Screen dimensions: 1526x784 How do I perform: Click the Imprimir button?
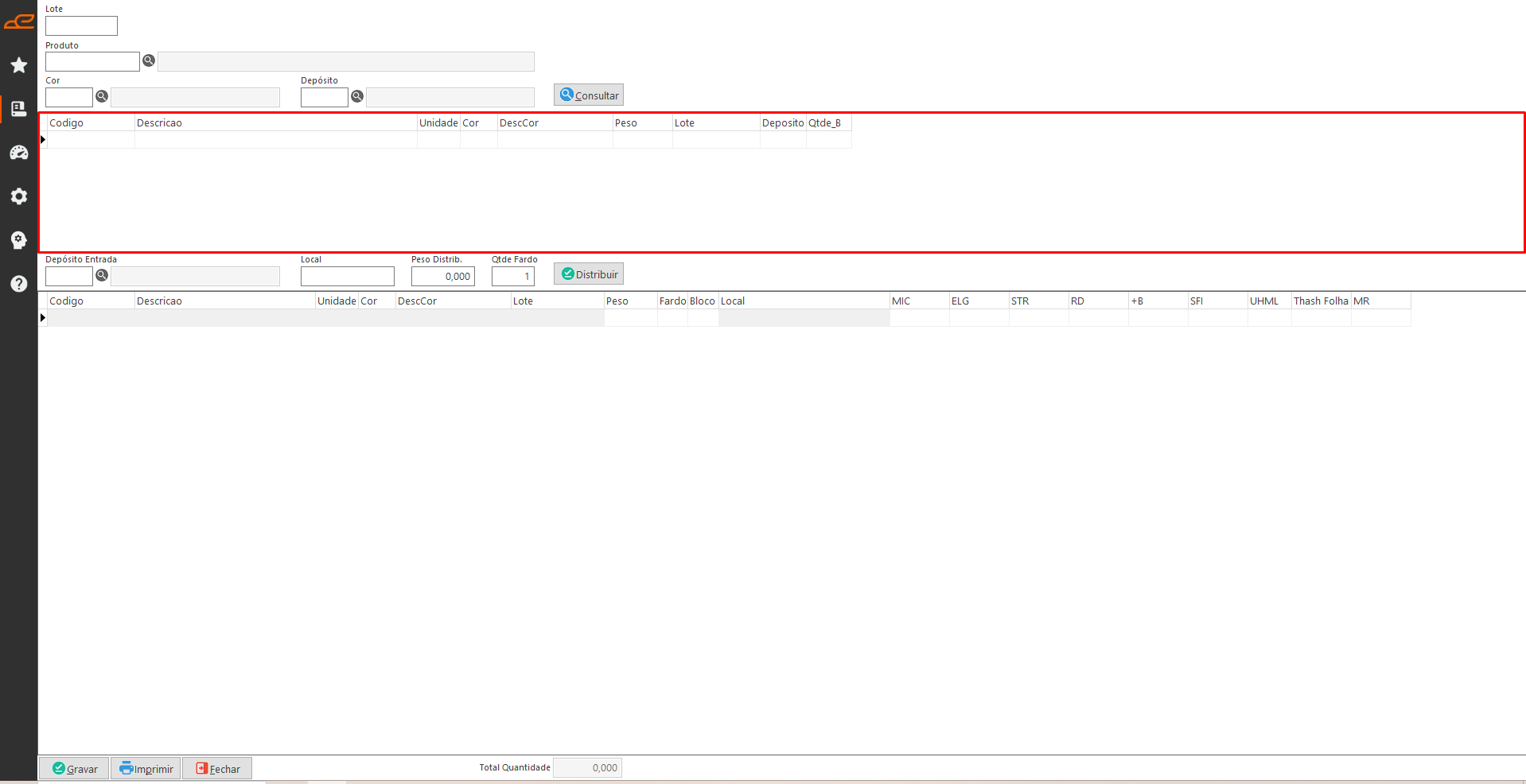146,768
